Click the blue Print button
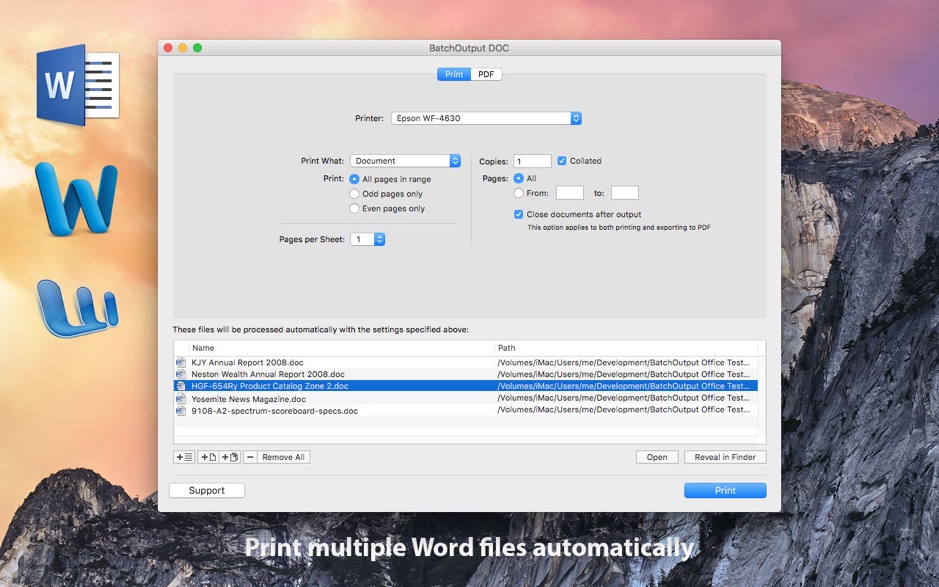Image resolution: width=939 pixels, height=587 pixels. pos(725,490)
